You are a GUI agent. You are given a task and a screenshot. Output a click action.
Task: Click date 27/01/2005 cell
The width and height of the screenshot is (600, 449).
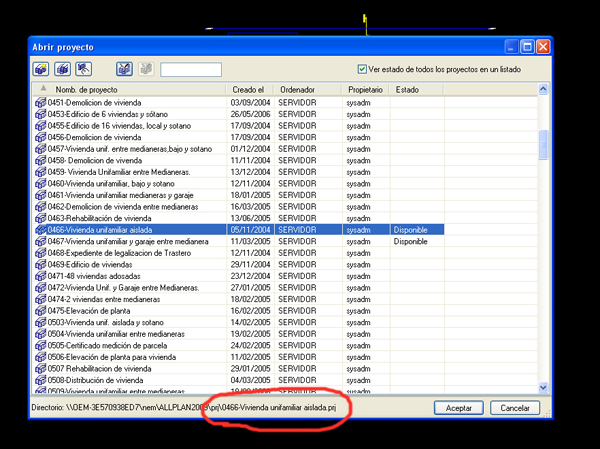click(x=250, y=287)
